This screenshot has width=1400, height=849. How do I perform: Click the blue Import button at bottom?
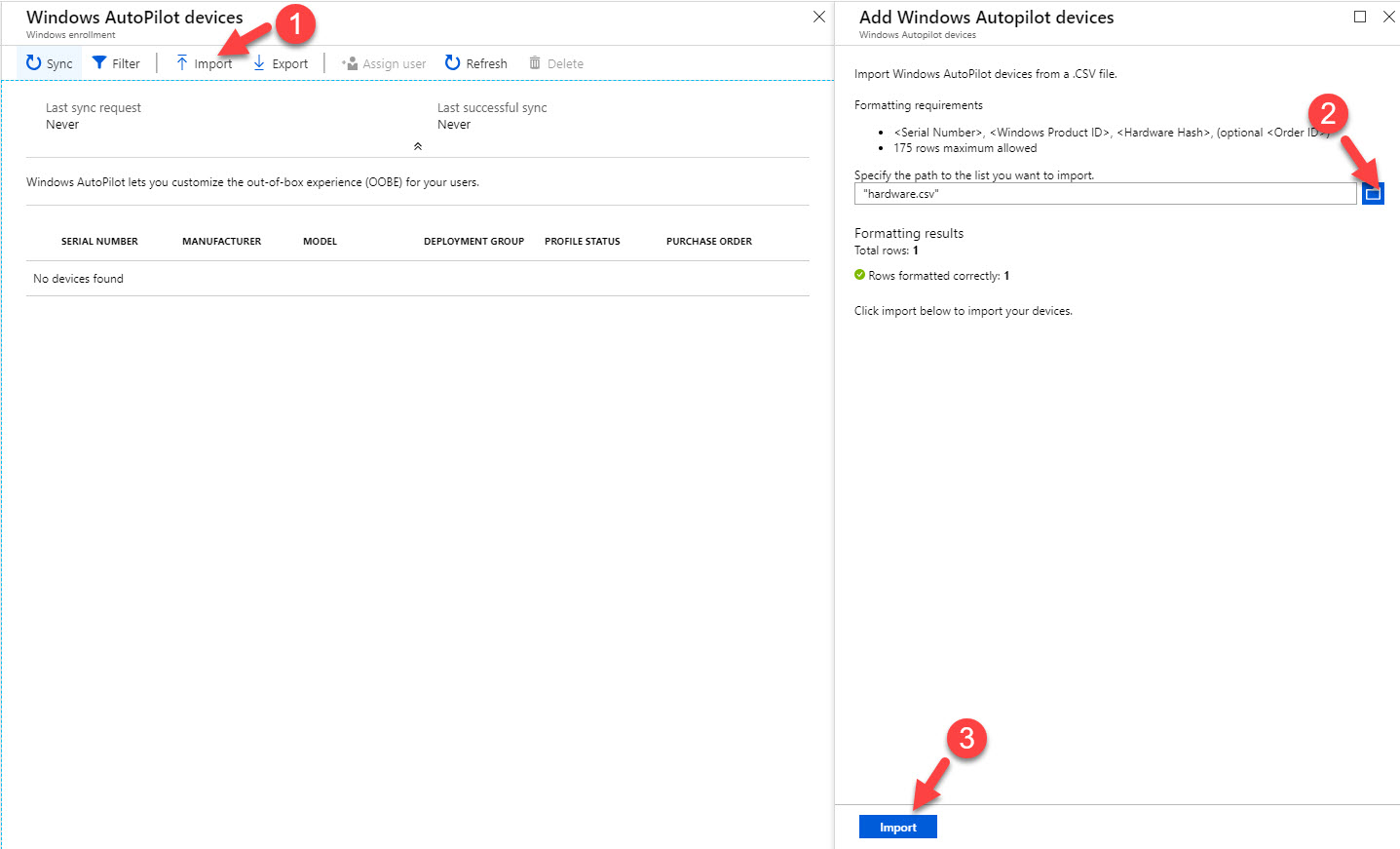pyautogui.click(x=898, y=827)
